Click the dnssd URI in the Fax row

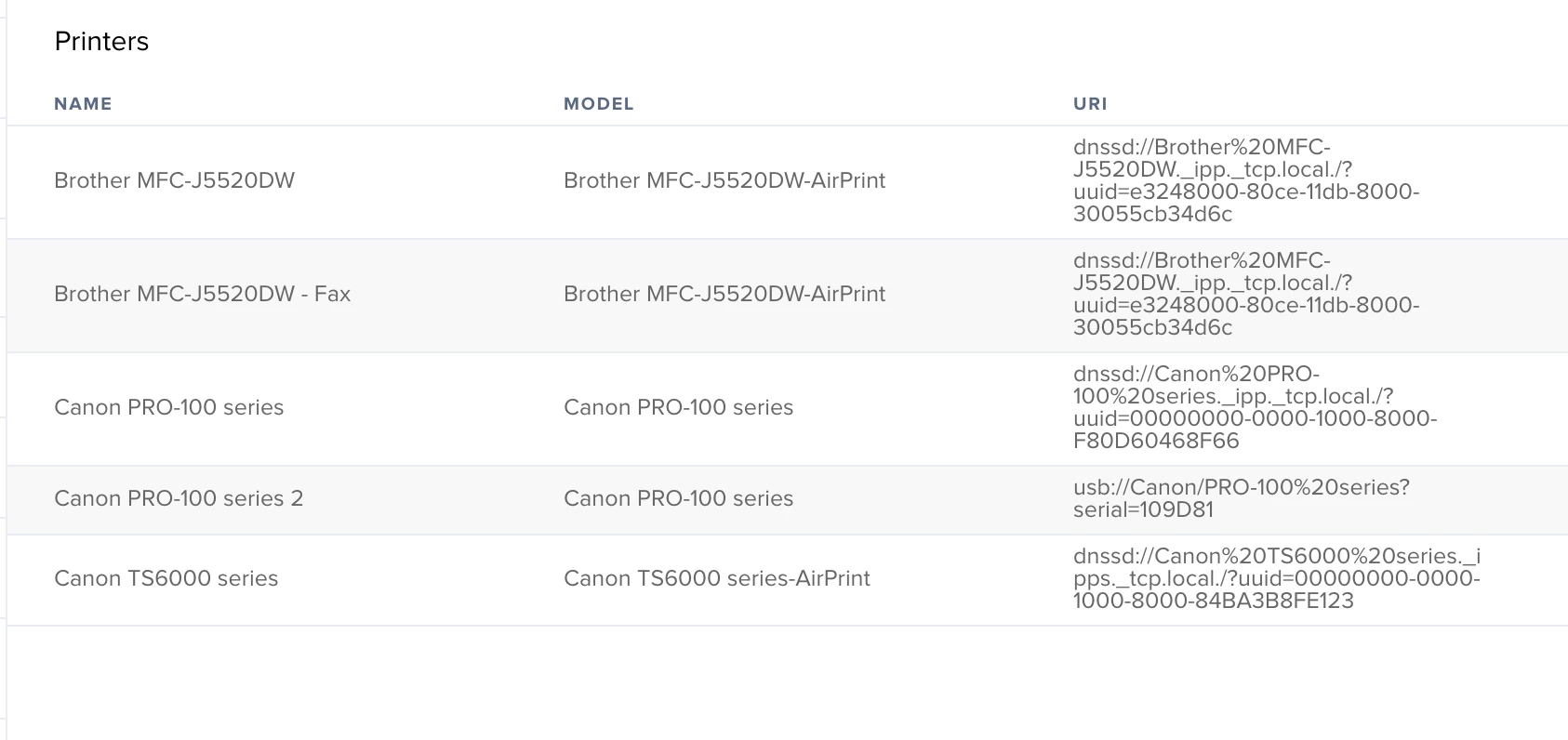click(1246, 294)
